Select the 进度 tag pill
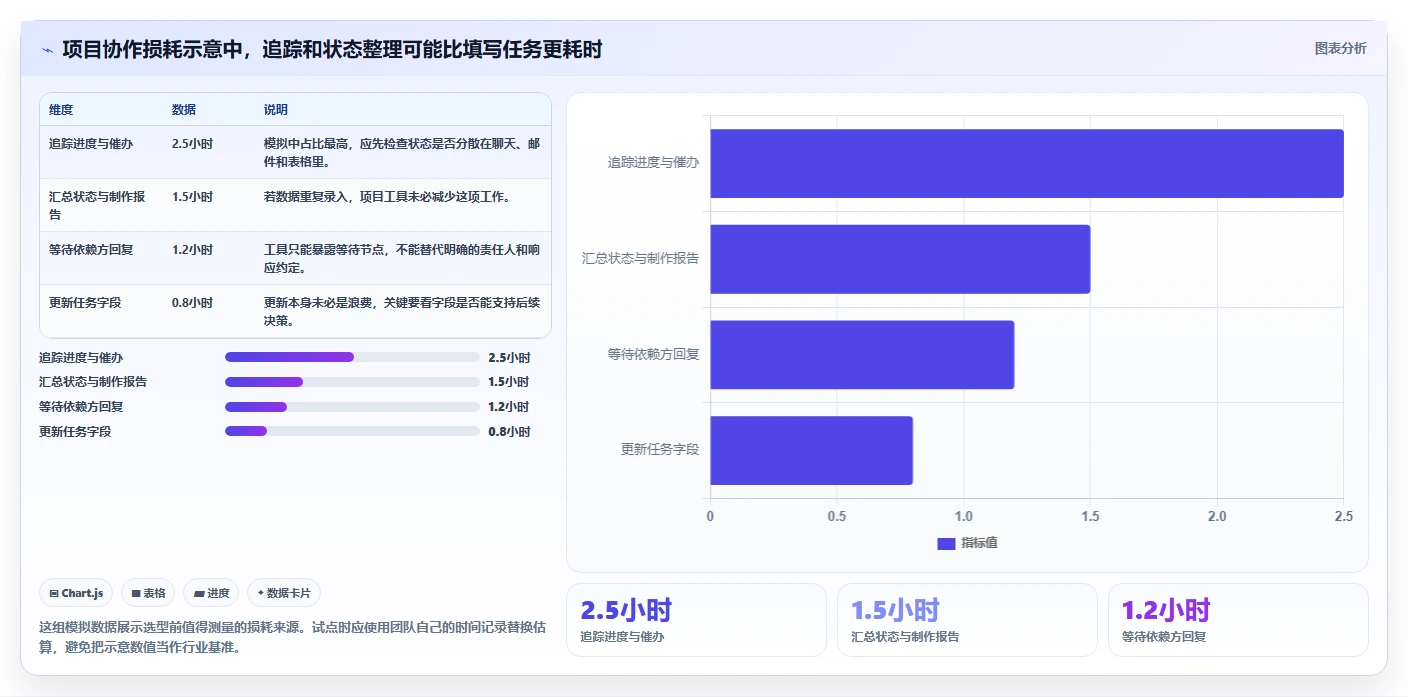1408x697 pixels. click(211, 593)
